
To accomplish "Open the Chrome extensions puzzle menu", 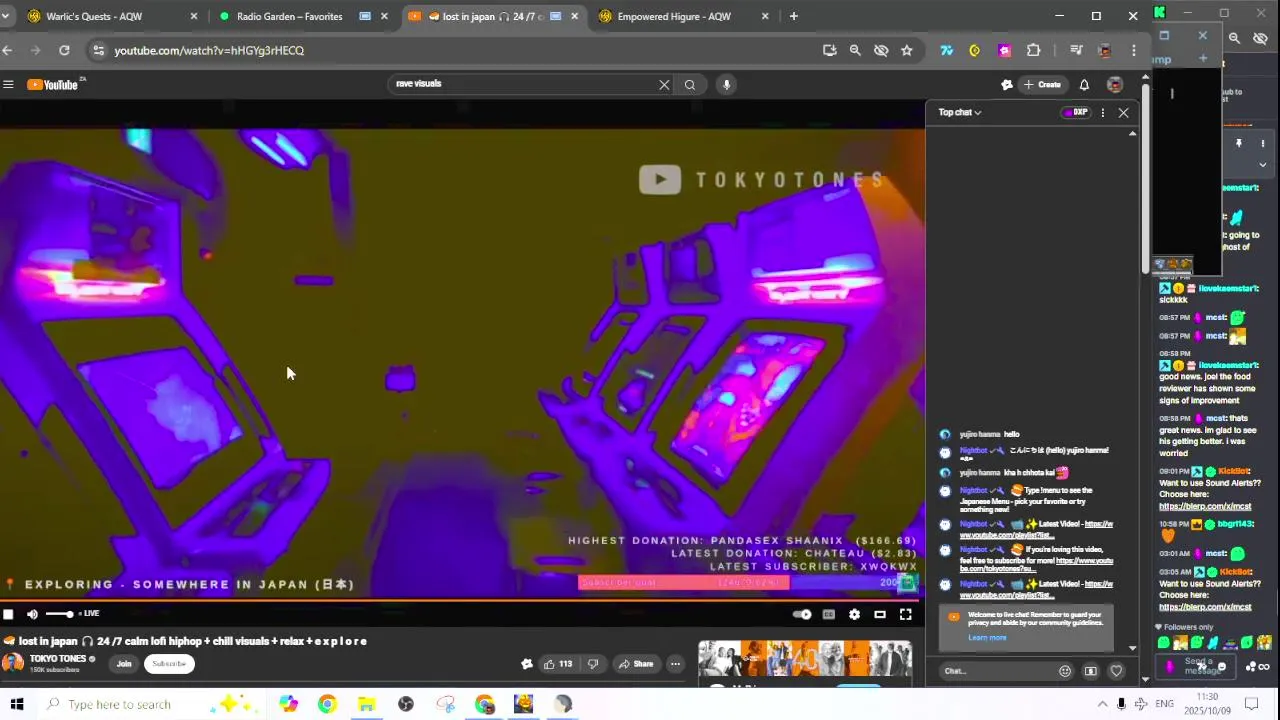I will pyautogui.click(x=1033, y=50).
